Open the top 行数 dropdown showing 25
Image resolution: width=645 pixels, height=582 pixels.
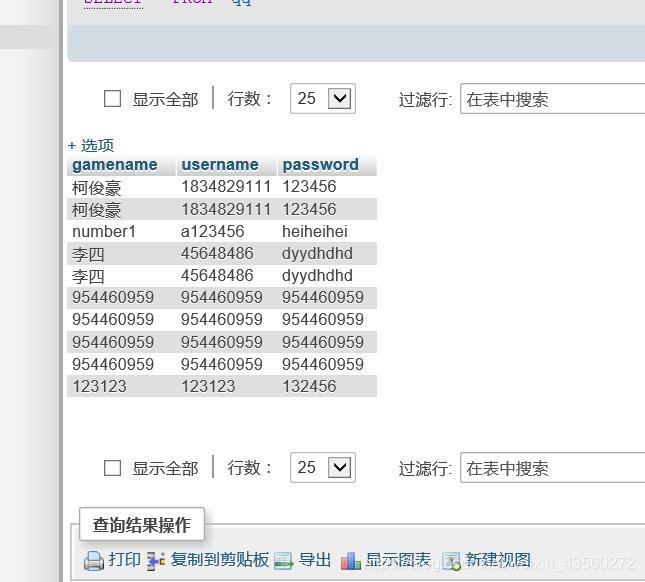323,99
